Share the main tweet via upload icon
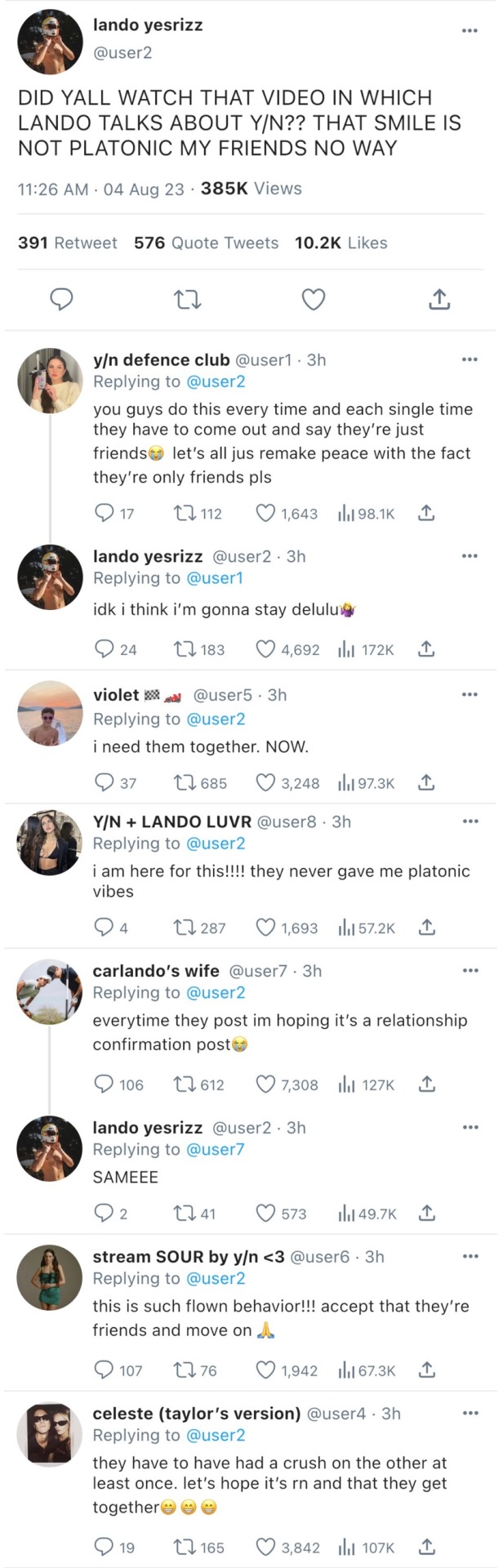Screen dimensions: 503x1568 tap(439, 300)
